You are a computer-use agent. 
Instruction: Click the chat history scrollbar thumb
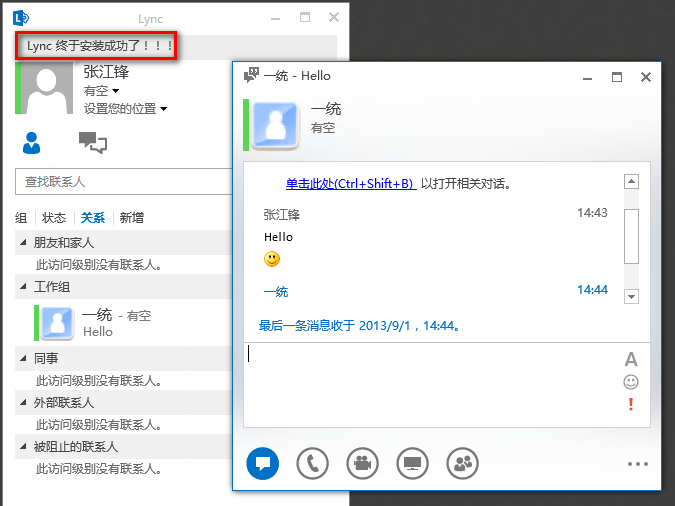(x=631, y=236)
